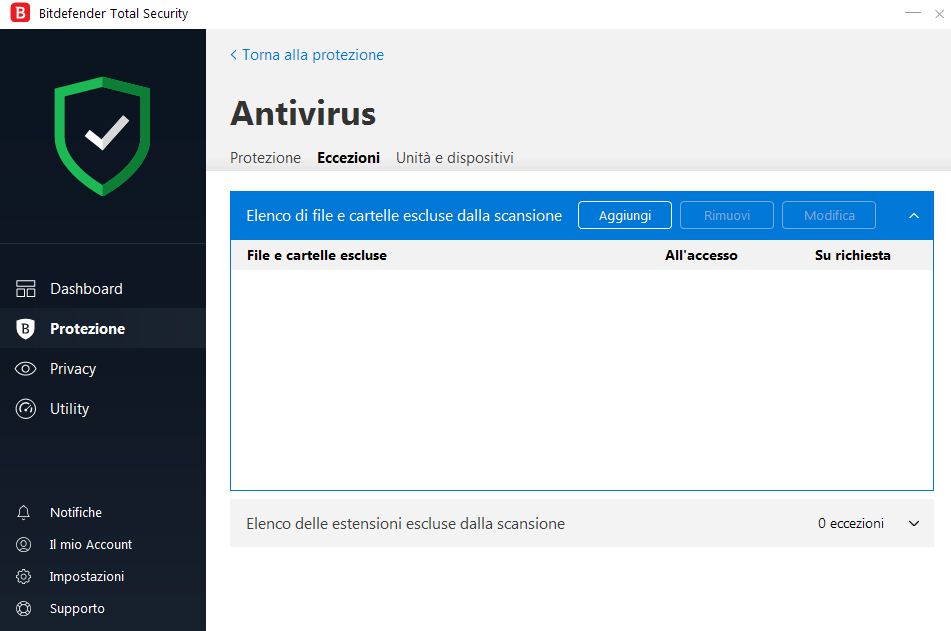Click the Su richiesta column header

point(853,255)
